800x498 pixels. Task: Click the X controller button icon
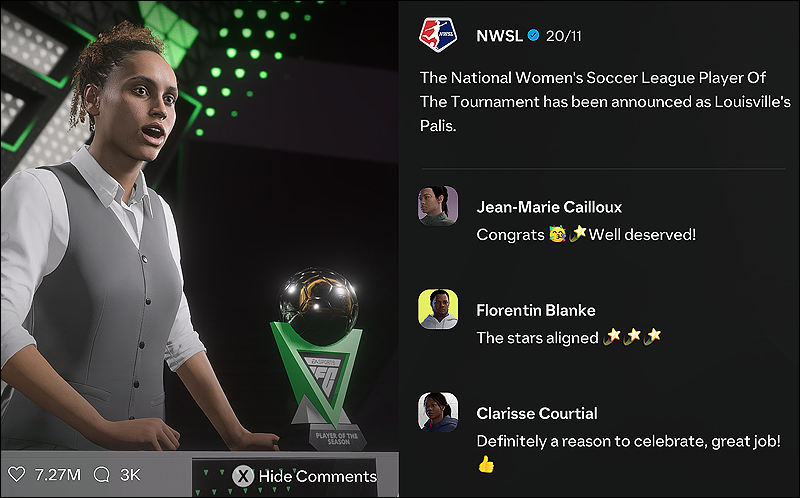tap(243, 476)
